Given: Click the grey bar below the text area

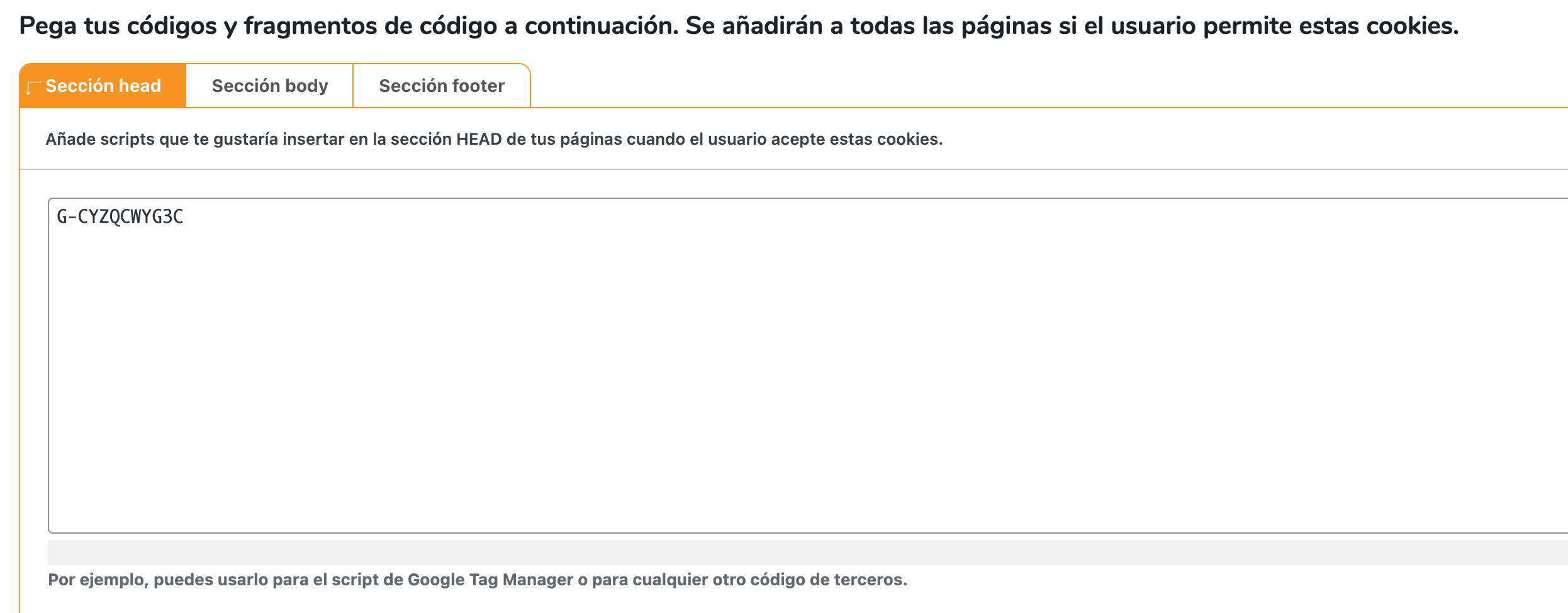Looking at the screenshot, I should 808,553.
